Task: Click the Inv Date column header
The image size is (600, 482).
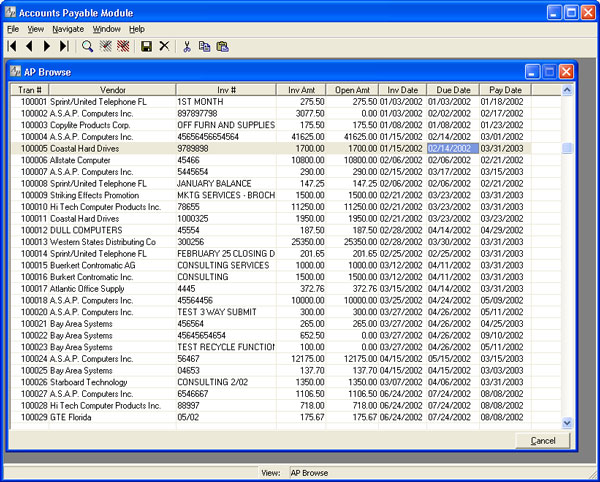Action: (x=403, y=90)
